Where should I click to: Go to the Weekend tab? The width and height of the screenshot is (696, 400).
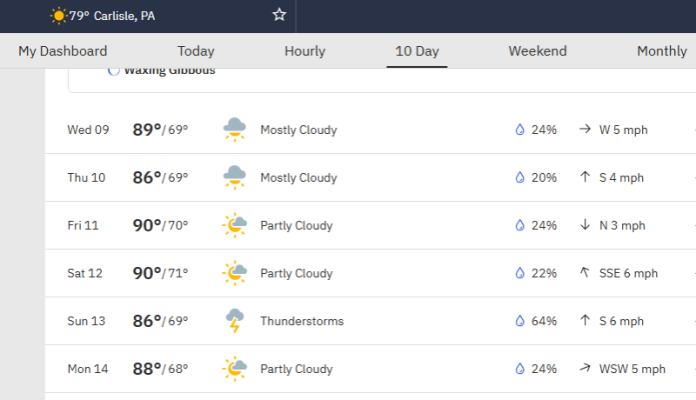tap(538, 51)
